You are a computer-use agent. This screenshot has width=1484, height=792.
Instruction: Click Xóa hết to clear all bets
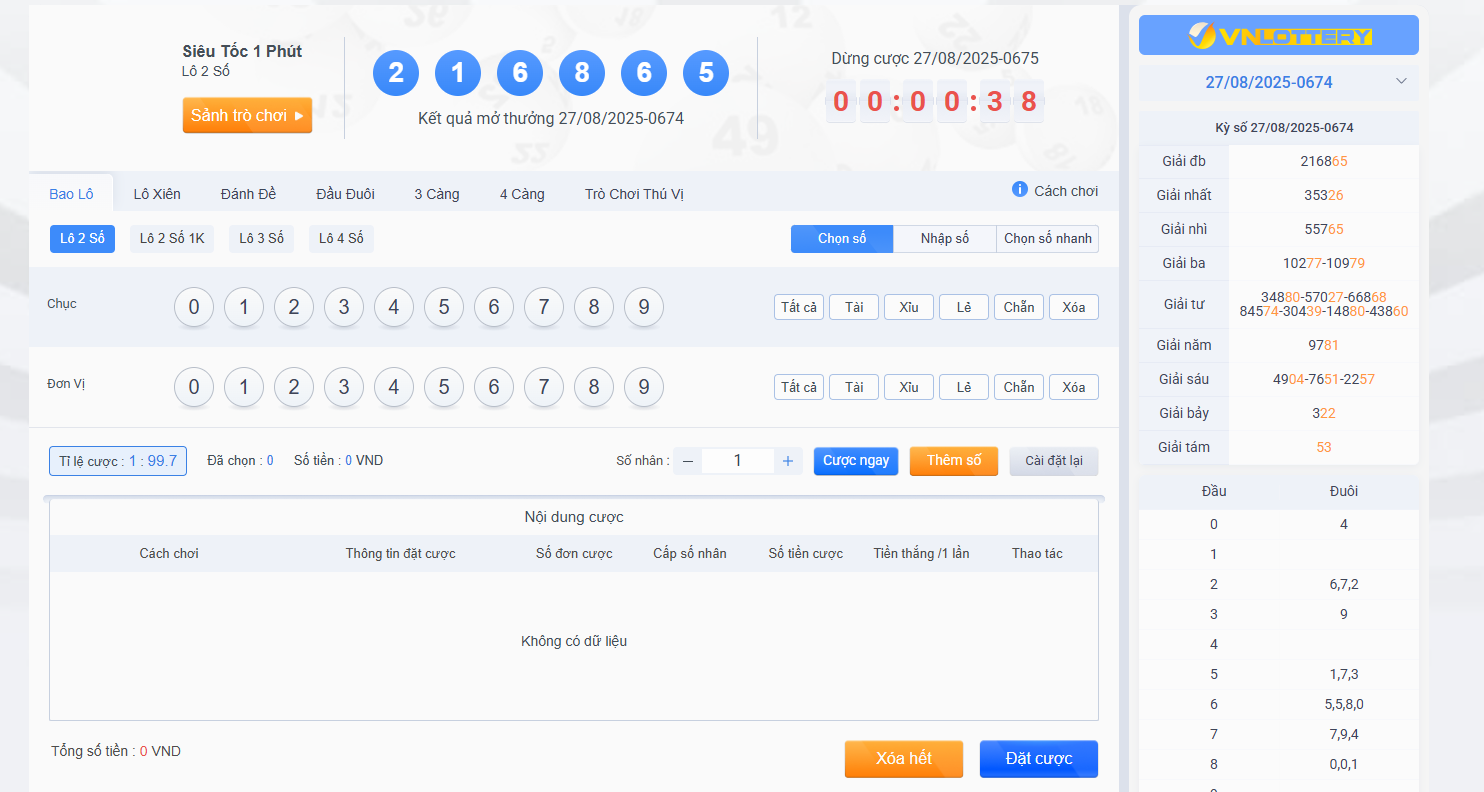tap(903, 758)
